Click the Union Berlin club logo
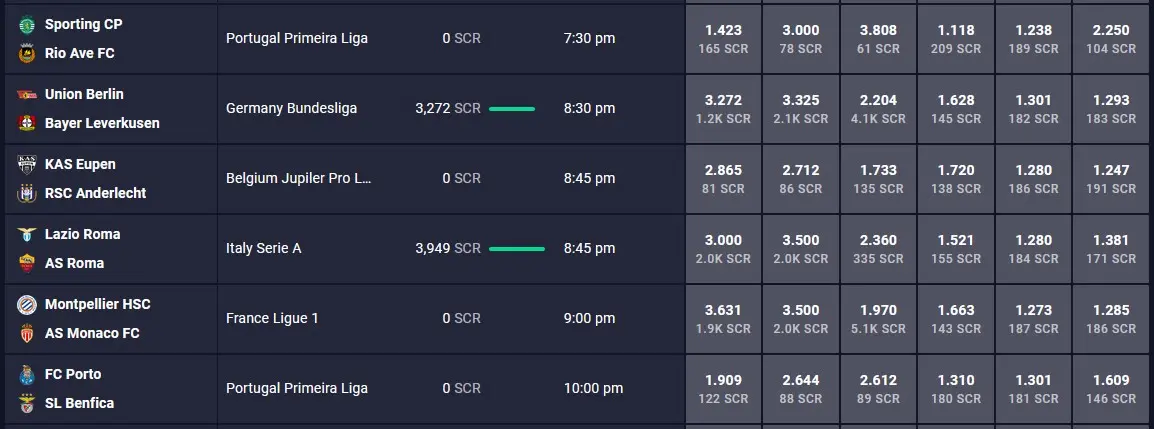The width and height of the screenshot is (1154, 429). pyautogui.click(x=26, y=94)
